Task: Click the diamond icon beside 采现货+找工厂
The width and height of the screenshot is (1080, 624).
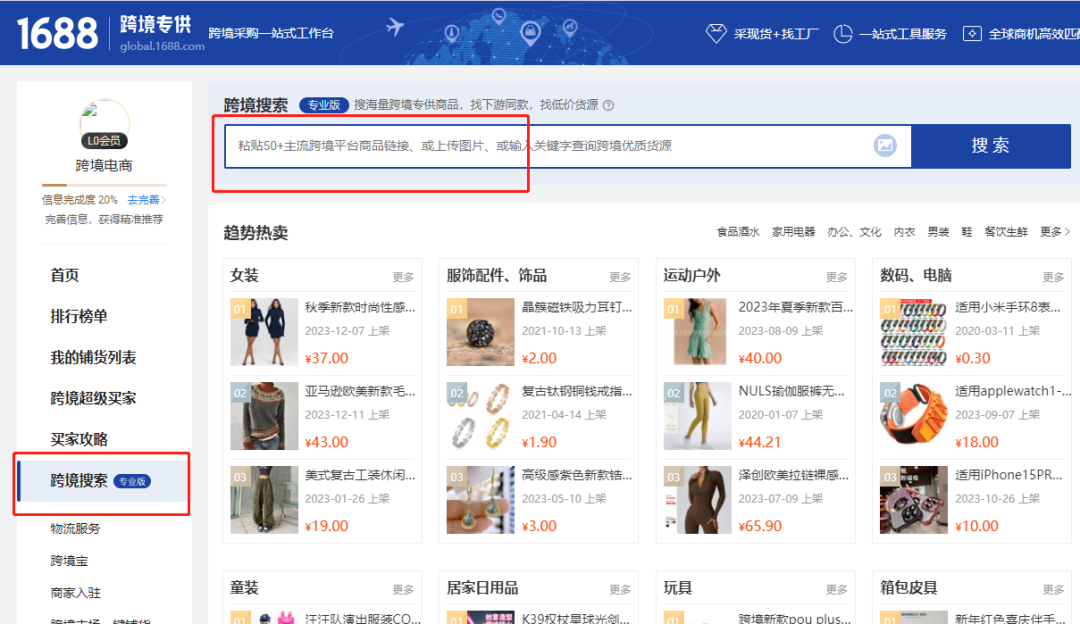Action: click(x=716, y=33)
